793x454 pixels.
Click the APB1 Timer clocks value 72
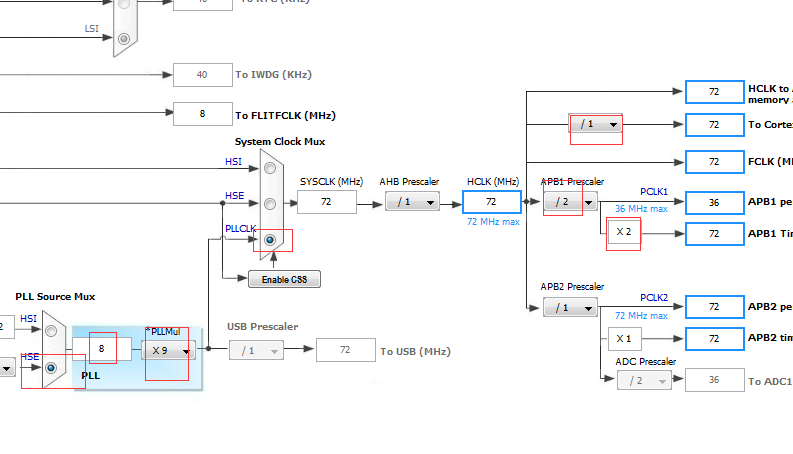715,234
